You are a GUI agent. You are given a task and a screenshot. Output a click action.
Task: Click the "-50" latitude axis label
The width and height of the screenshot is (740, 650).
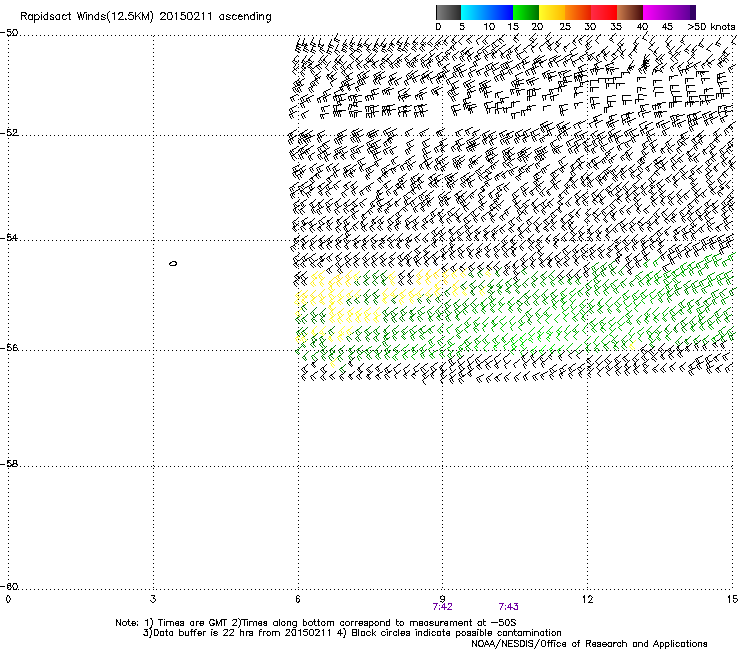tap(9, 33)
